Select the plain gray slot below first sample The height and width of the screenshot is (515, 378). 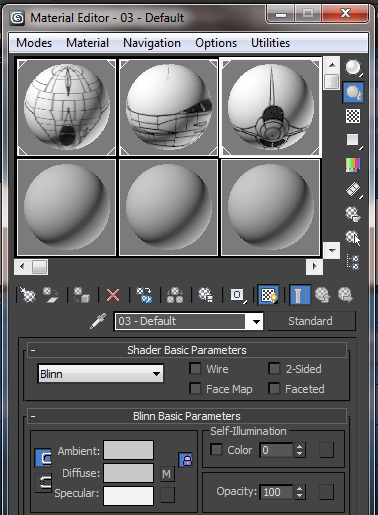pos(66,207)
